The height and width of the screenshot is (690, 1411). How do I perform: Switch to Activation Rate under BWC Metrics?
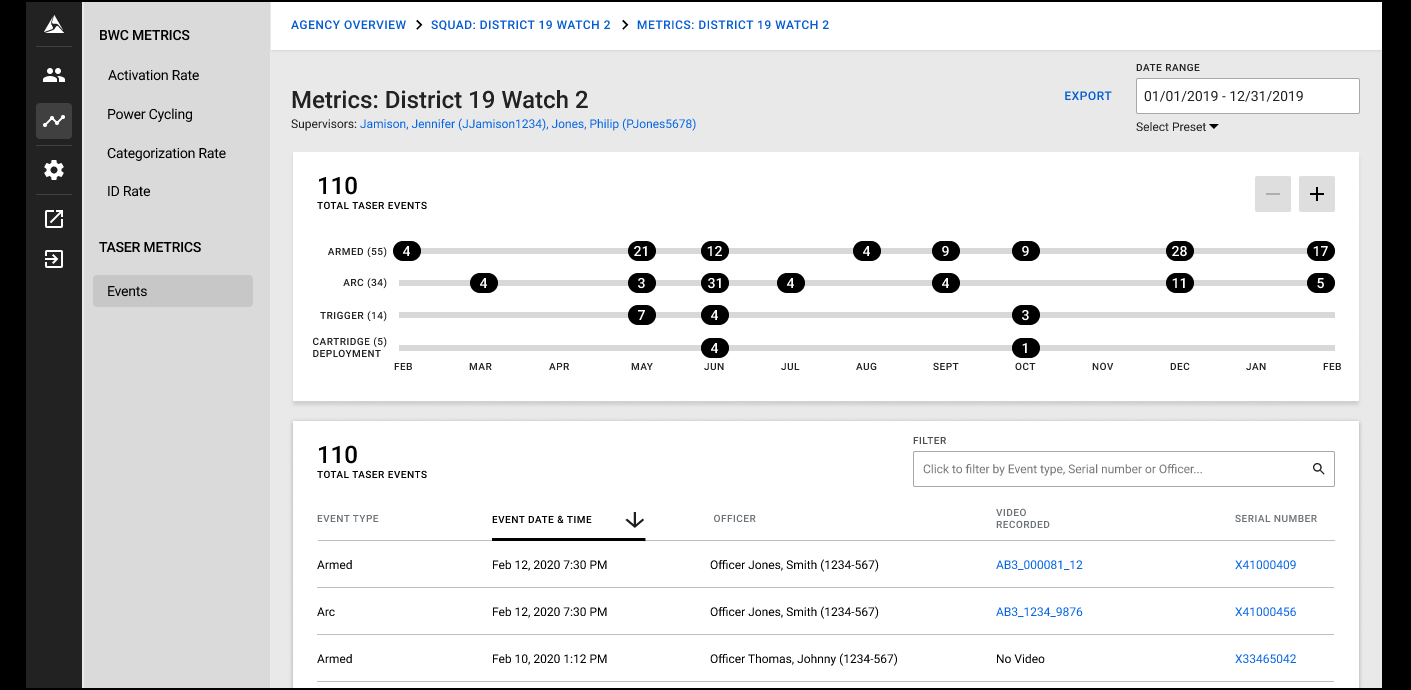pos(153,75)
